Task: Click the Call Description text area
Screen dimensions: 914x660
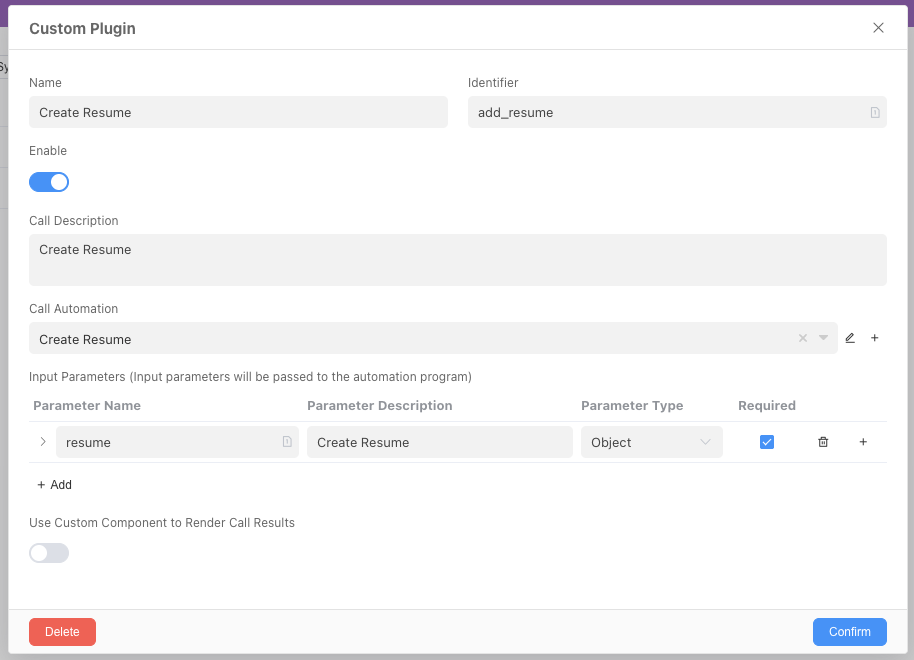Action: (x=457, y=260)
